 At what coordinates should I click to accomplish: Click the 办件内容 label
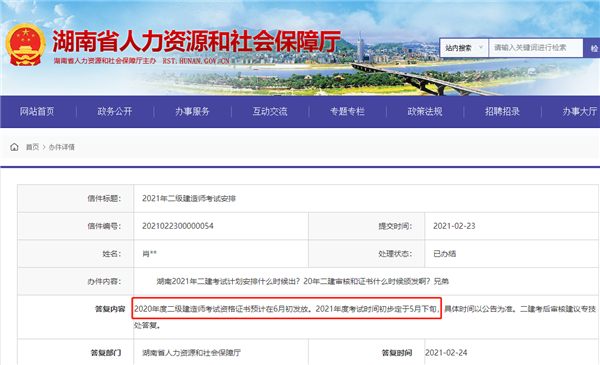coord(104,282)
